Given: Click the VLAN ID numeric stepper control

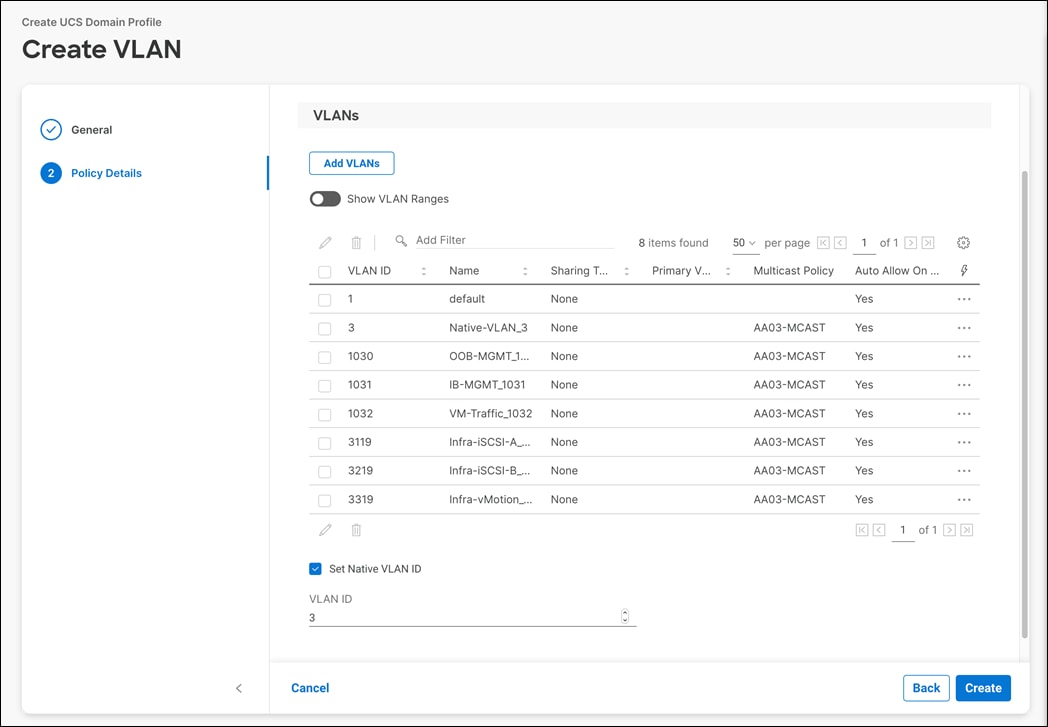Looking at the screenshot, I should pos(624,617).
